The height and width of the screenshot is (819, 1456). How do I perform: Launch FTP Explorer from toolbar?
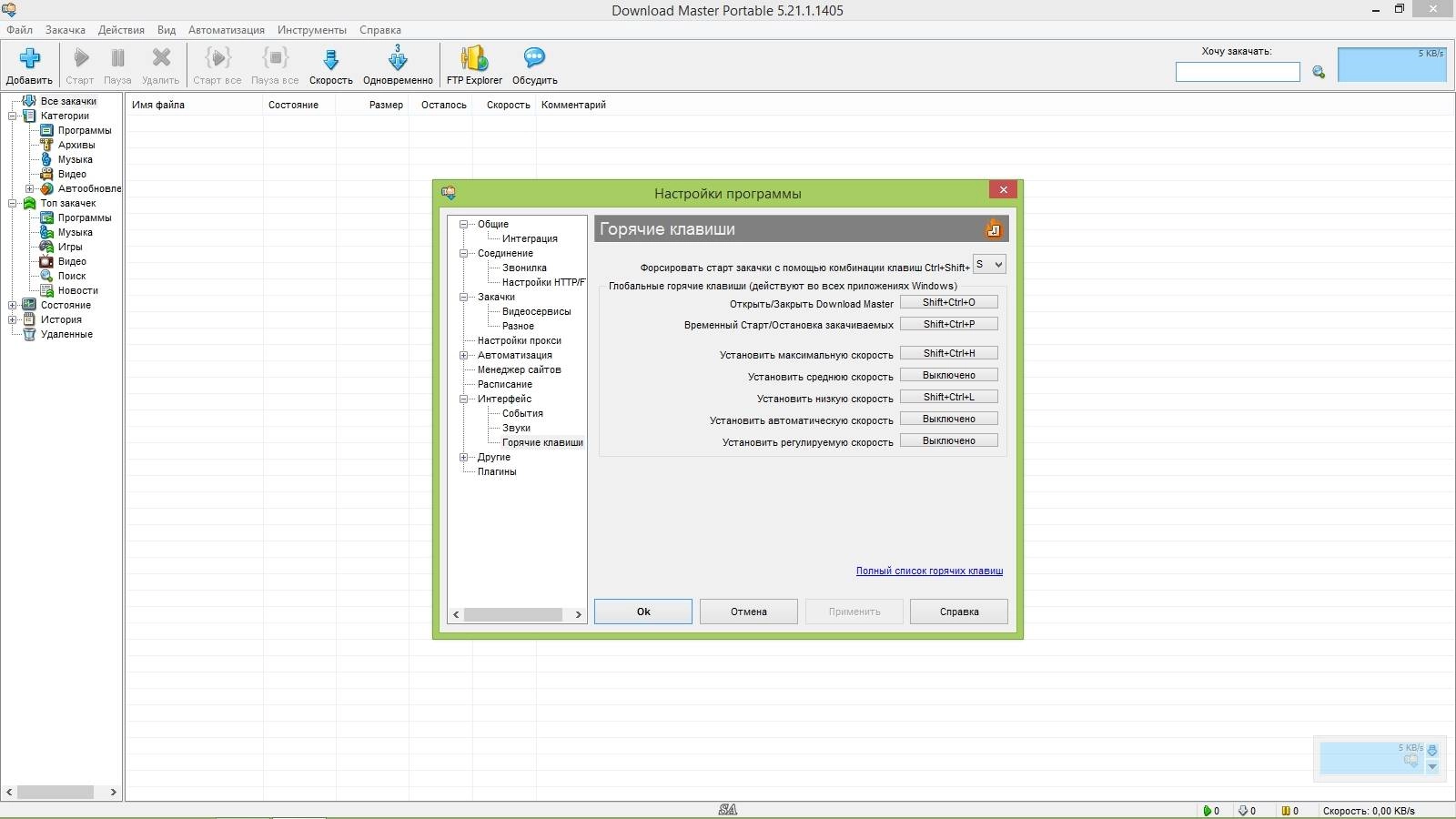point(474,58)
